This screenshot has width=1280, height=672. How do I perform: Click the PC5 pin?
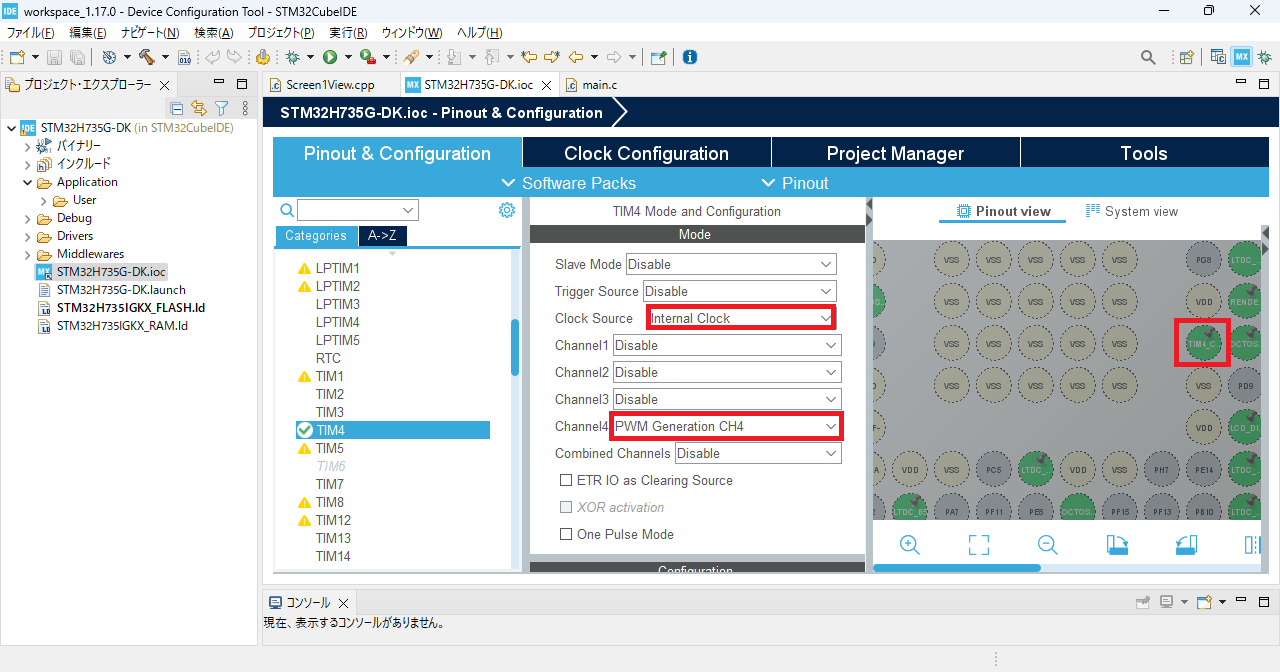[x=993, y=469]
